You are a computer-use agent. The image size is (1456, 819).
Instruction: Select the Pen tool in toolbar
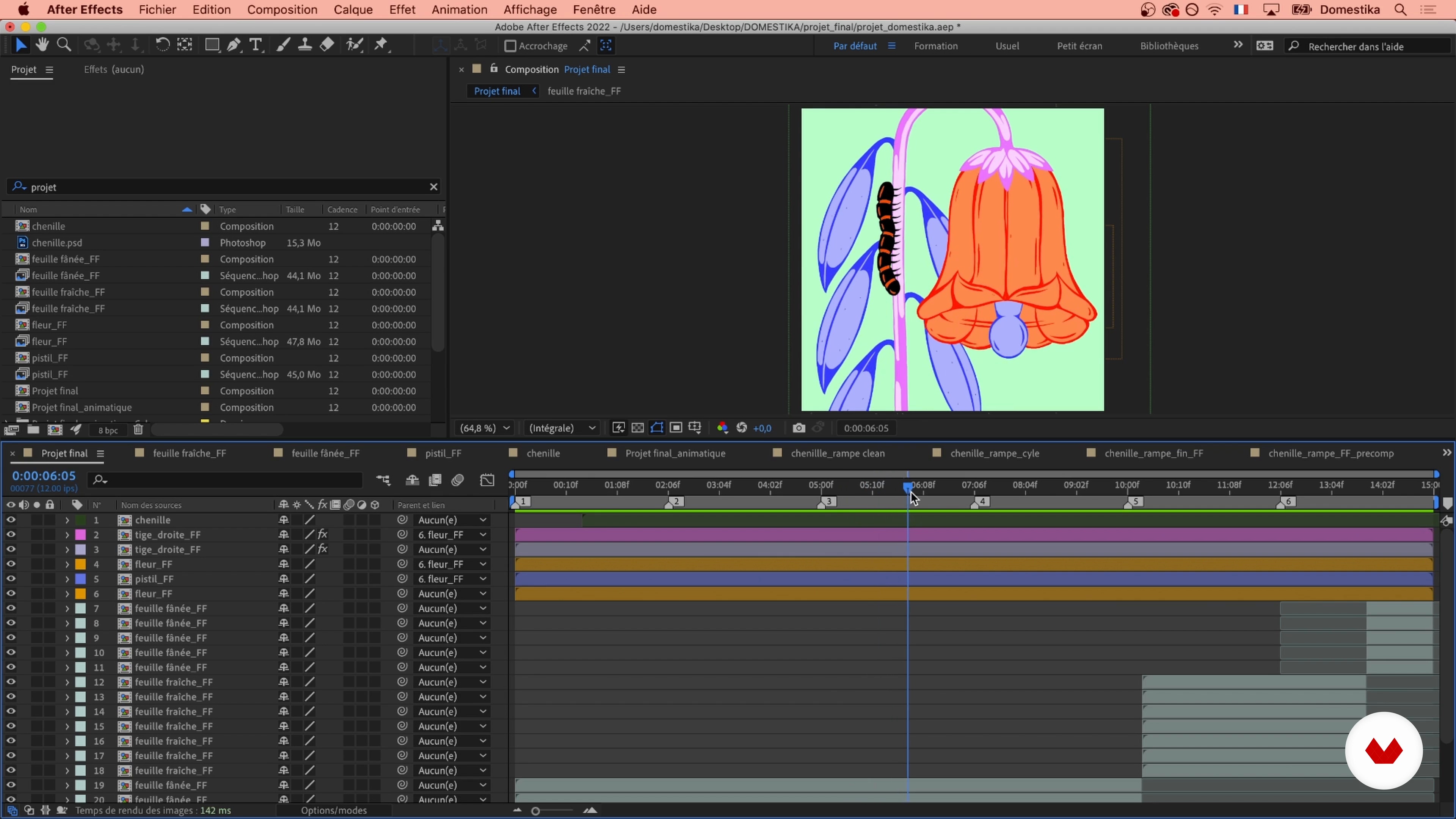click(x=234, y=45)
